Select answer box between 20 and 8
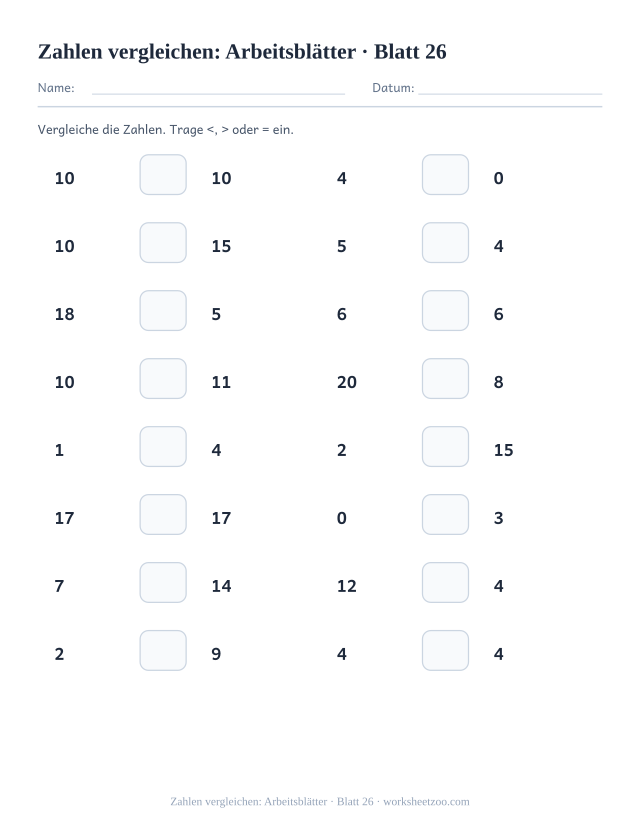The image size is (640, 829). tap(445, 379)
